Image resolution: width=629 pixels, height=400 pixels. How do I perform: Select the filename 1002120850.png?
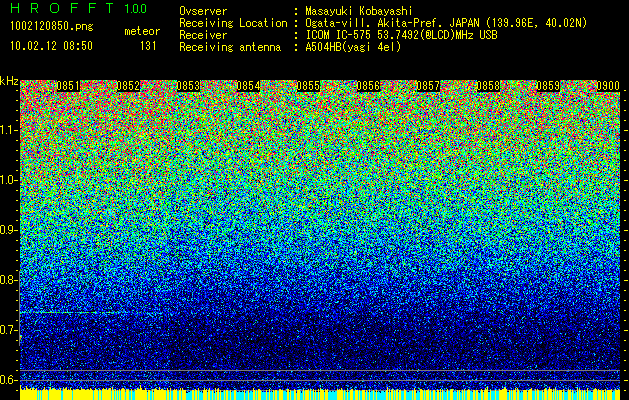(x=51, y=26)
